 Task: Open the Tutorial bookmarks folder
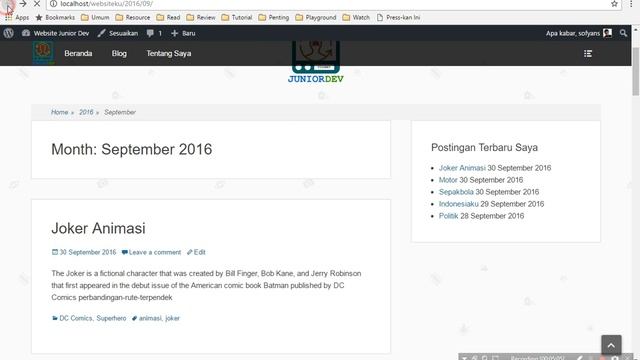tap(237, 18)
